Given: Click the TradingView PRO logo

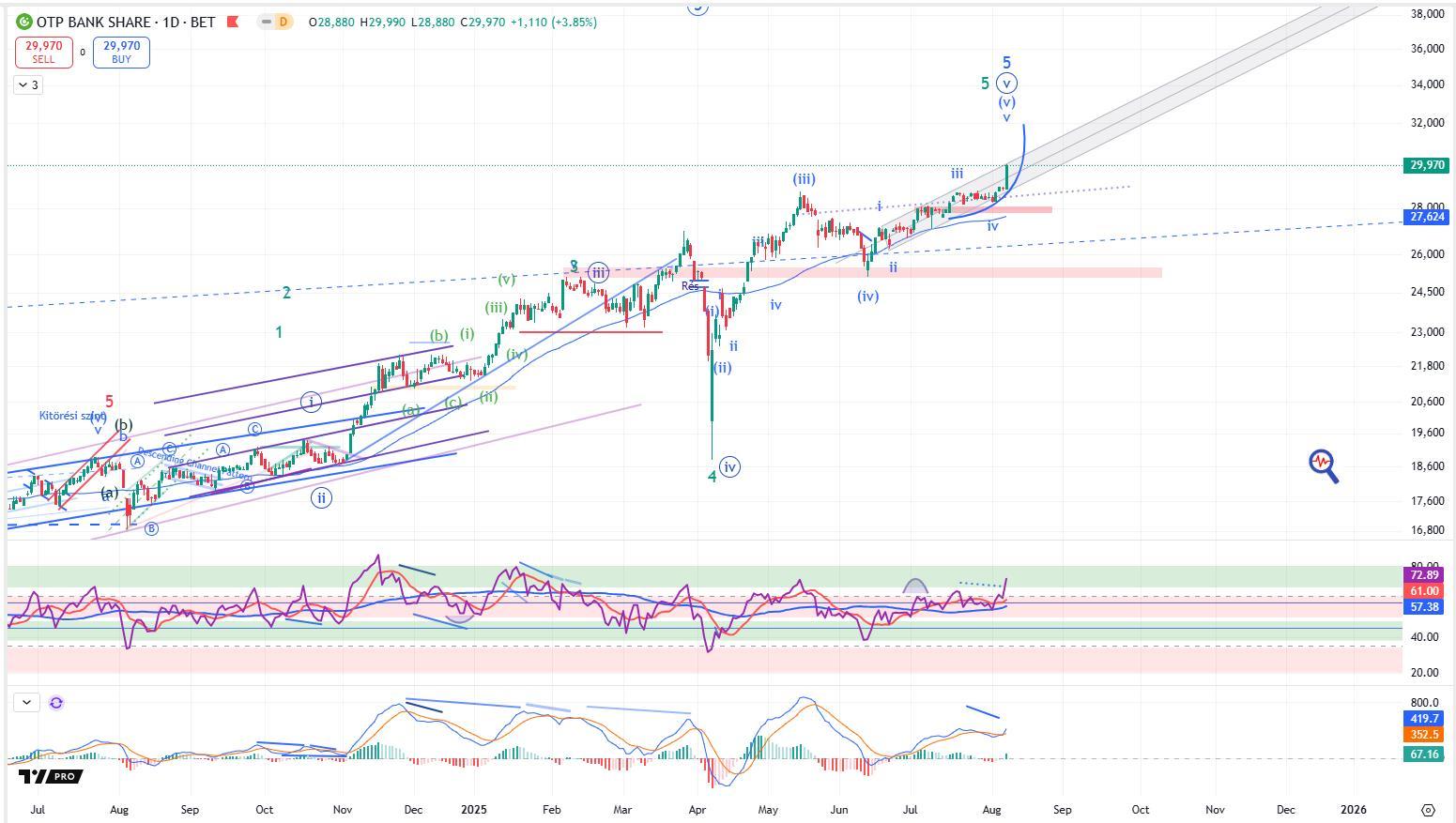Looking at the screenshot, I should pos(51,776).
